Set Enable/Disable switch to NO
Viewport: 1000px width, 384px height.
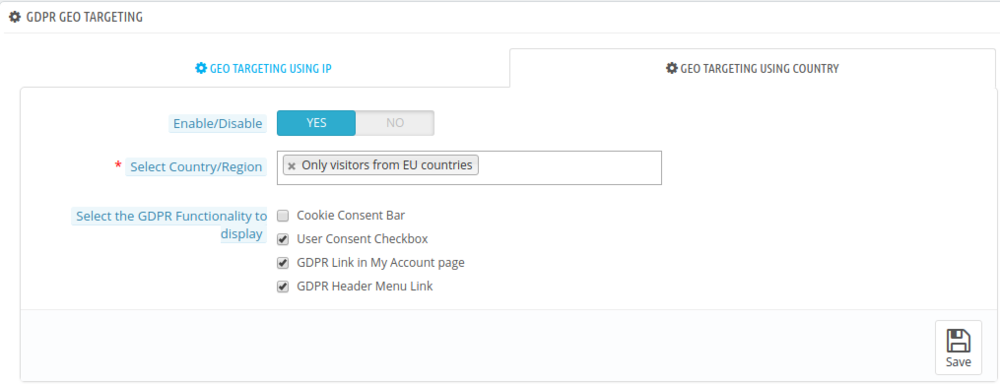click(395, 123)
